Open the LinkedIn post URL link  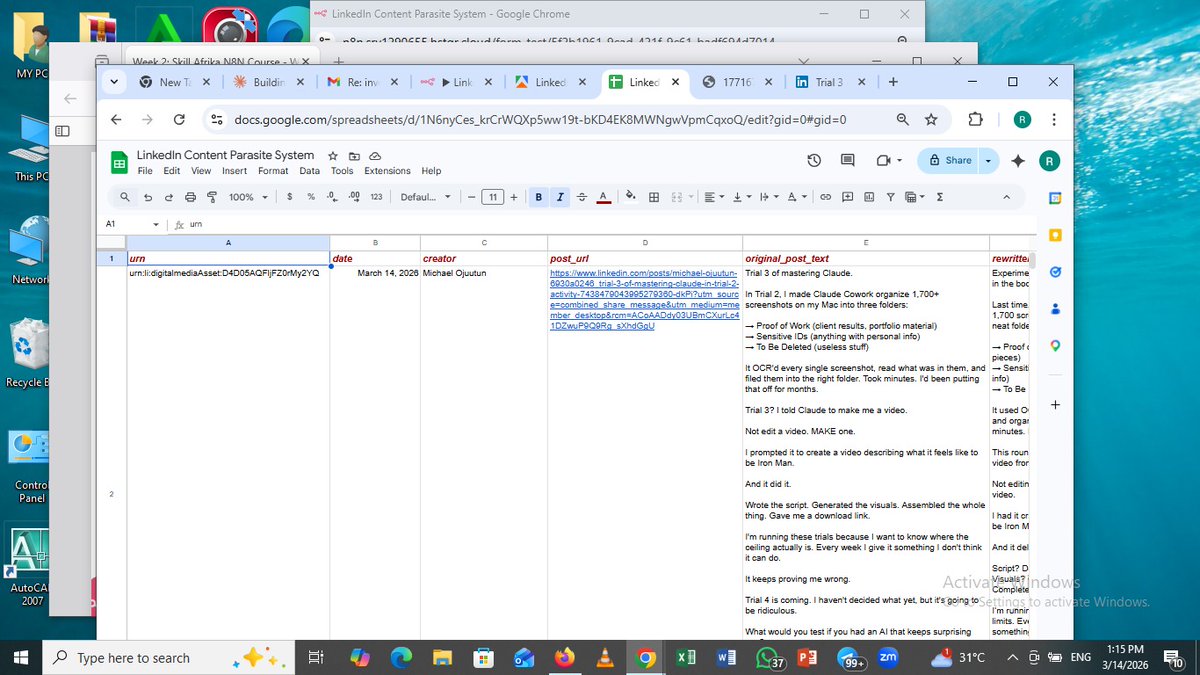click(x=644, y=299)
